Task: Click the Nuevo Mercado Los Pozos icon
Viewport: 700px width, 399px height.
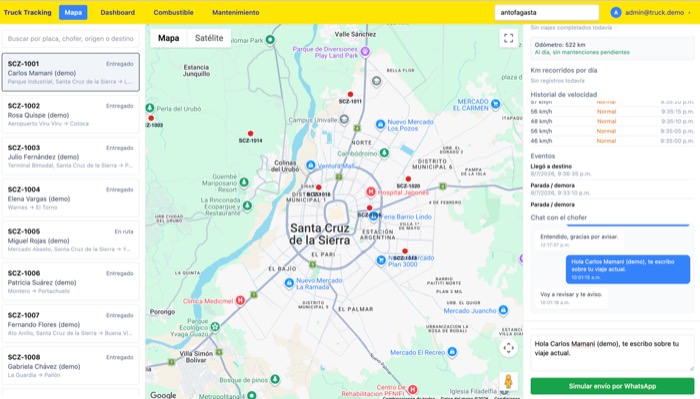Action: click(380, 125)
